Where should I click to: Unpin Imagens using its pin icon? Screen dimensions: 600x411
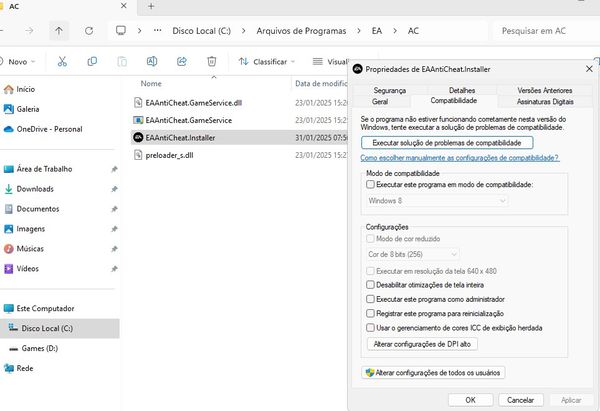tap(114, 229)
